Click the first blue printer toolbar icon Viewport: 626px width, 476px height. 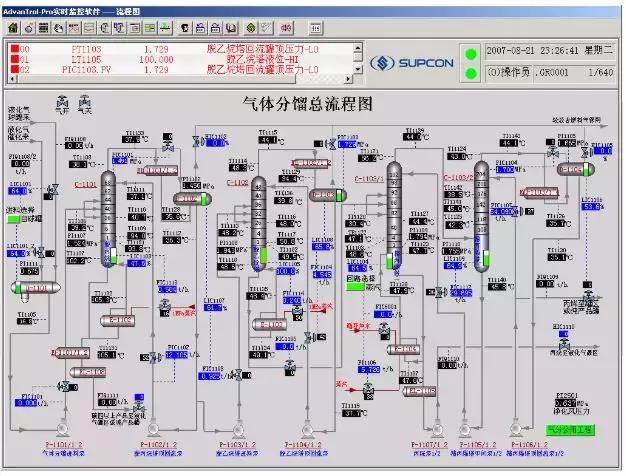(x=200, y=28)
